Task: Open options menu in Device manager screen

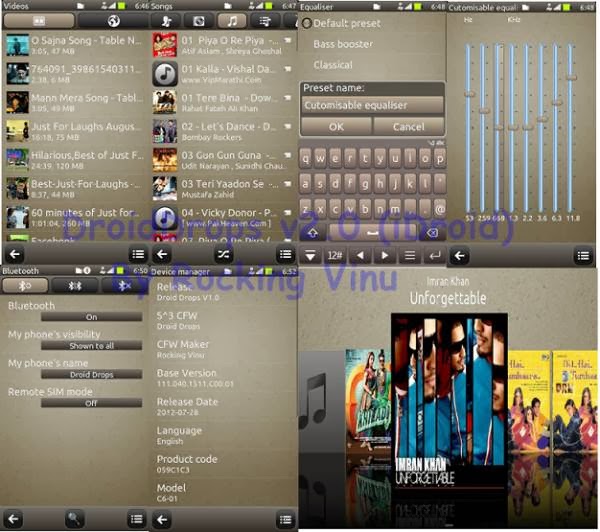Action: click(285, 519)
